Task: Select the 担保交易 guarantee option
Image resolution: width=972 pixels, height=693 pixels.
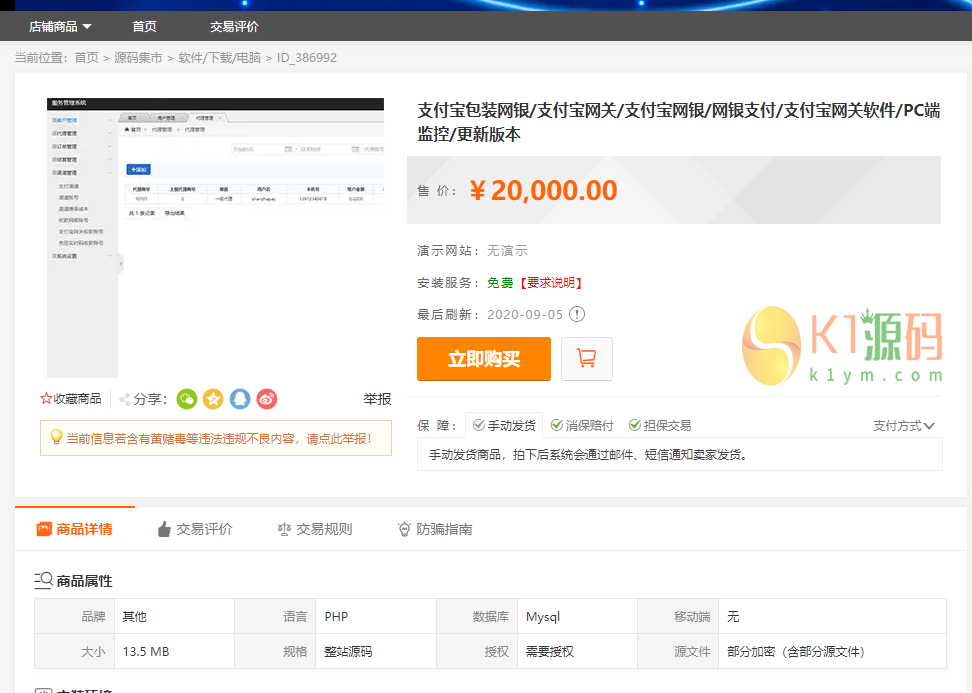Action: [x=659, y=425]
